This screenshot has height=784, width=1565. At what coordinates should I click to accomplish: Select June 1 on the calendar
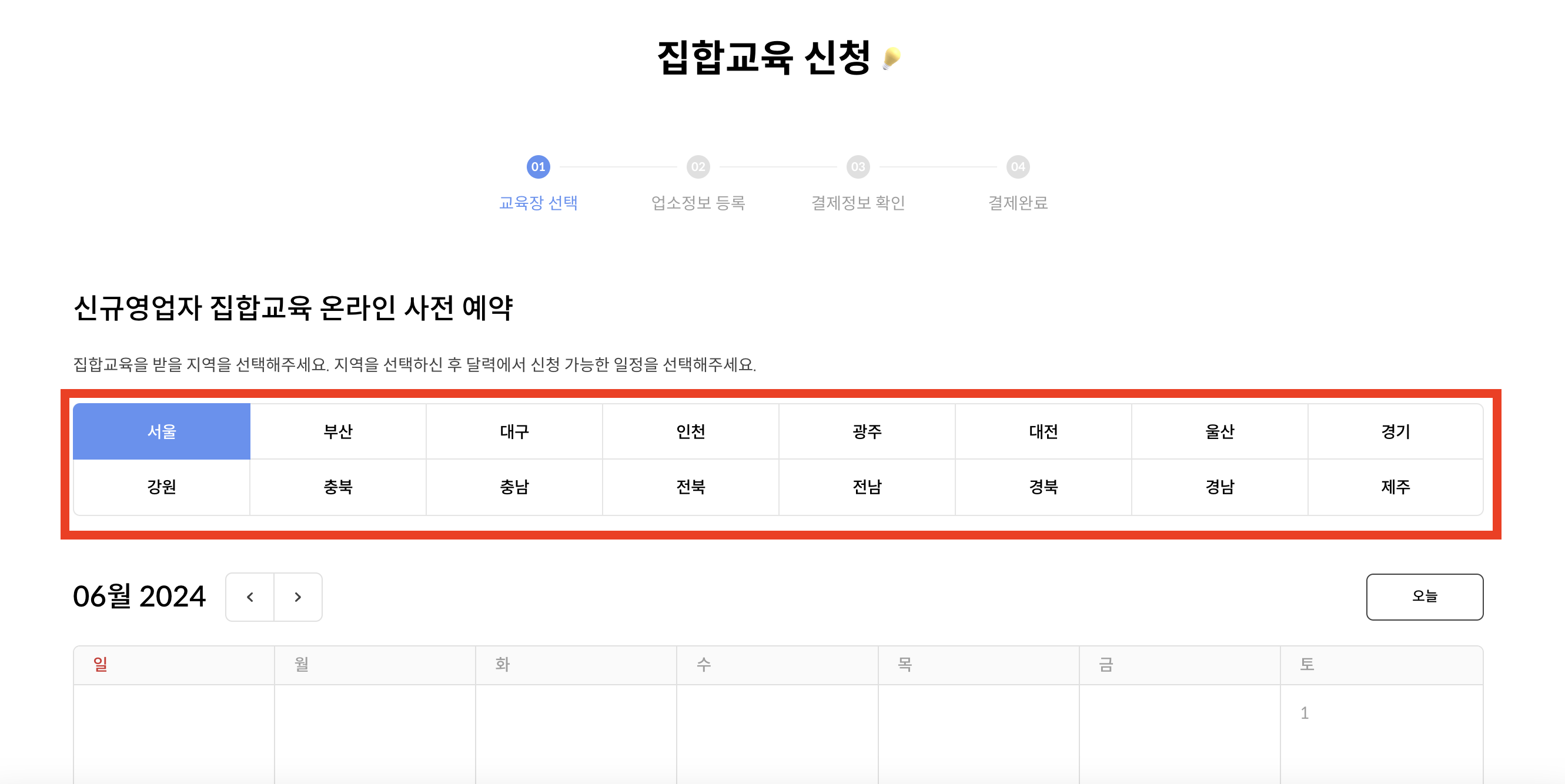(x=1305, y=712)
